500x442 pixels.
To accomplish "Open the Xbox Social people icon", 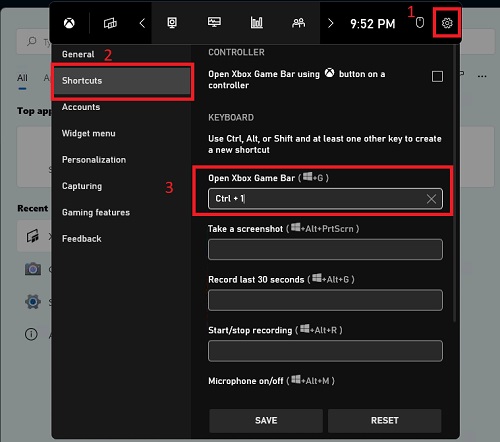I will pyautogui.click(x=298, y=23).
